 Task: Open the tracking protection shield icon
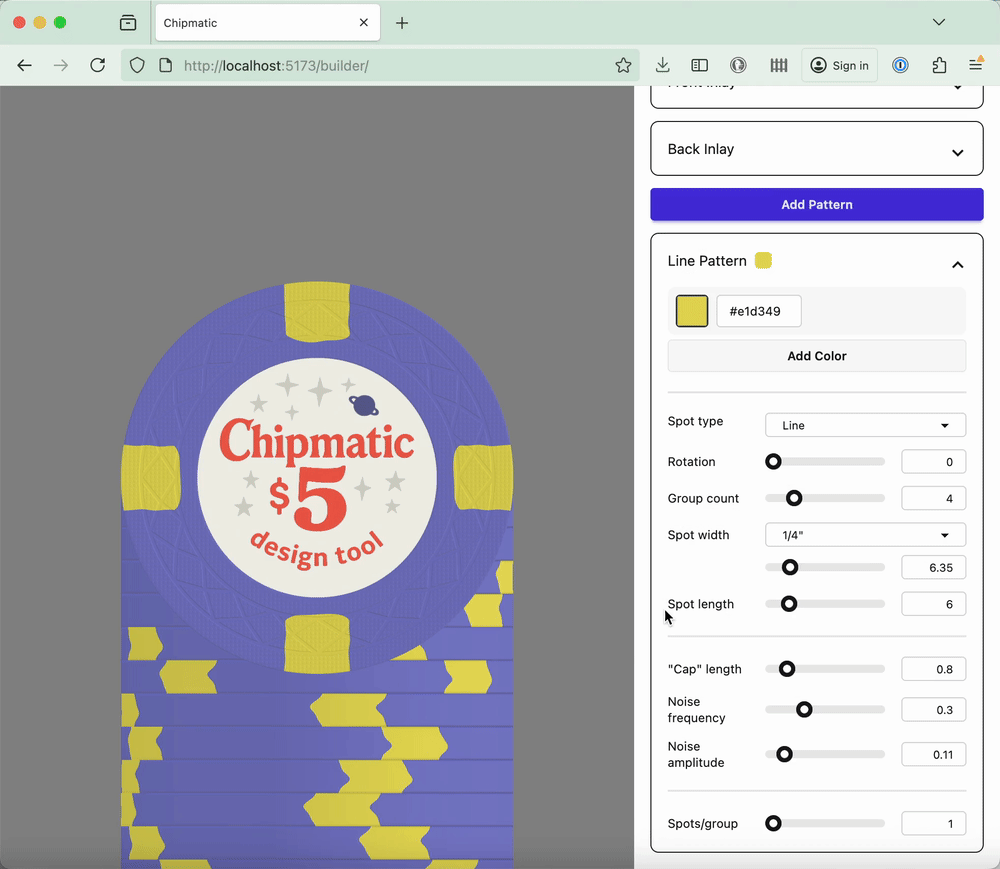click(x=137, y=65)
